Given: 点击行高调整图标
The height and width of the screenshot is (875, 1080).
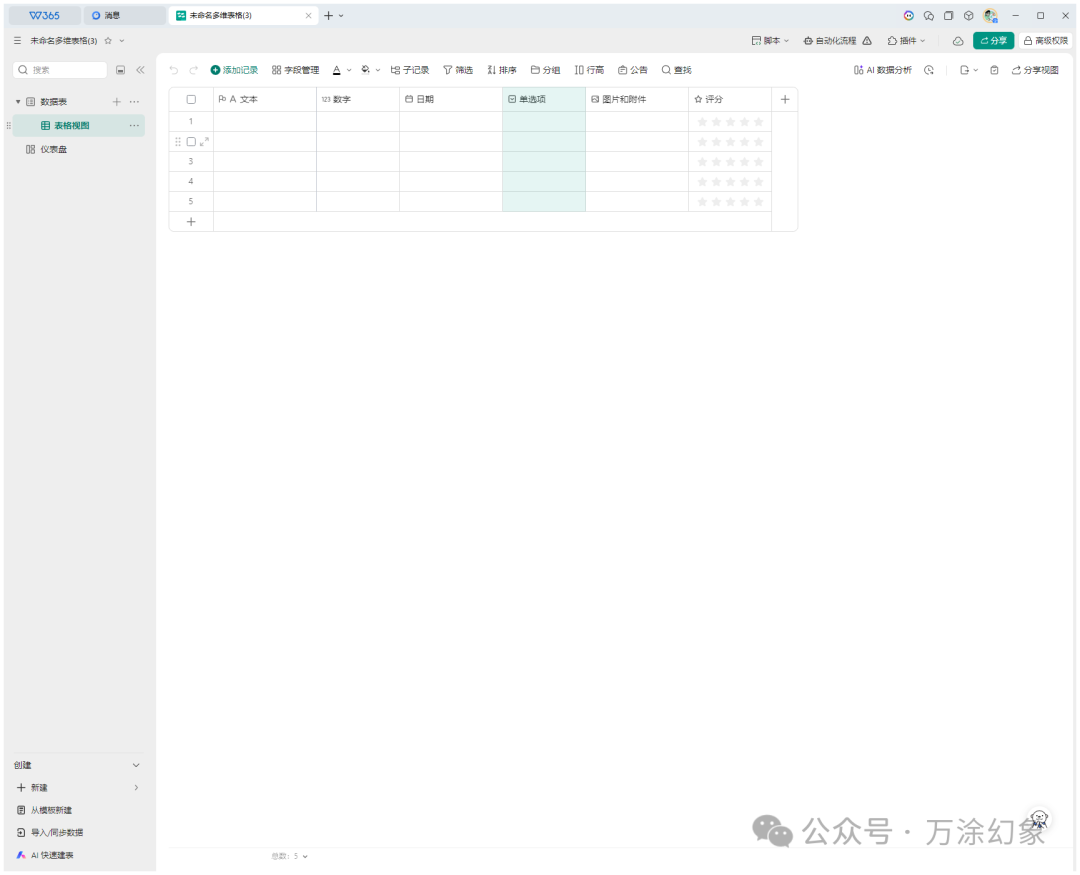Looking at the screenshot, I should pyautogui.click(x=588, y=70).
